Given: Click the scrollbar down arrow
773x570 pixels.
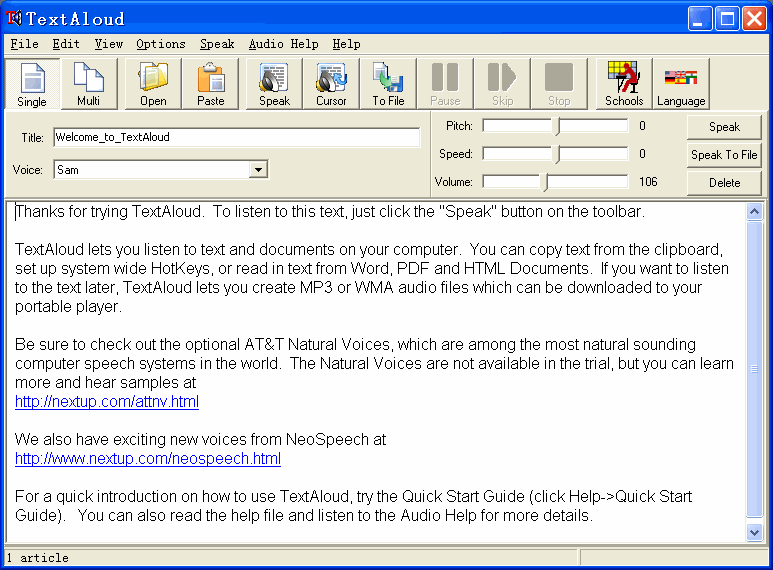Looking at the screenshot, I should point(754,533).
